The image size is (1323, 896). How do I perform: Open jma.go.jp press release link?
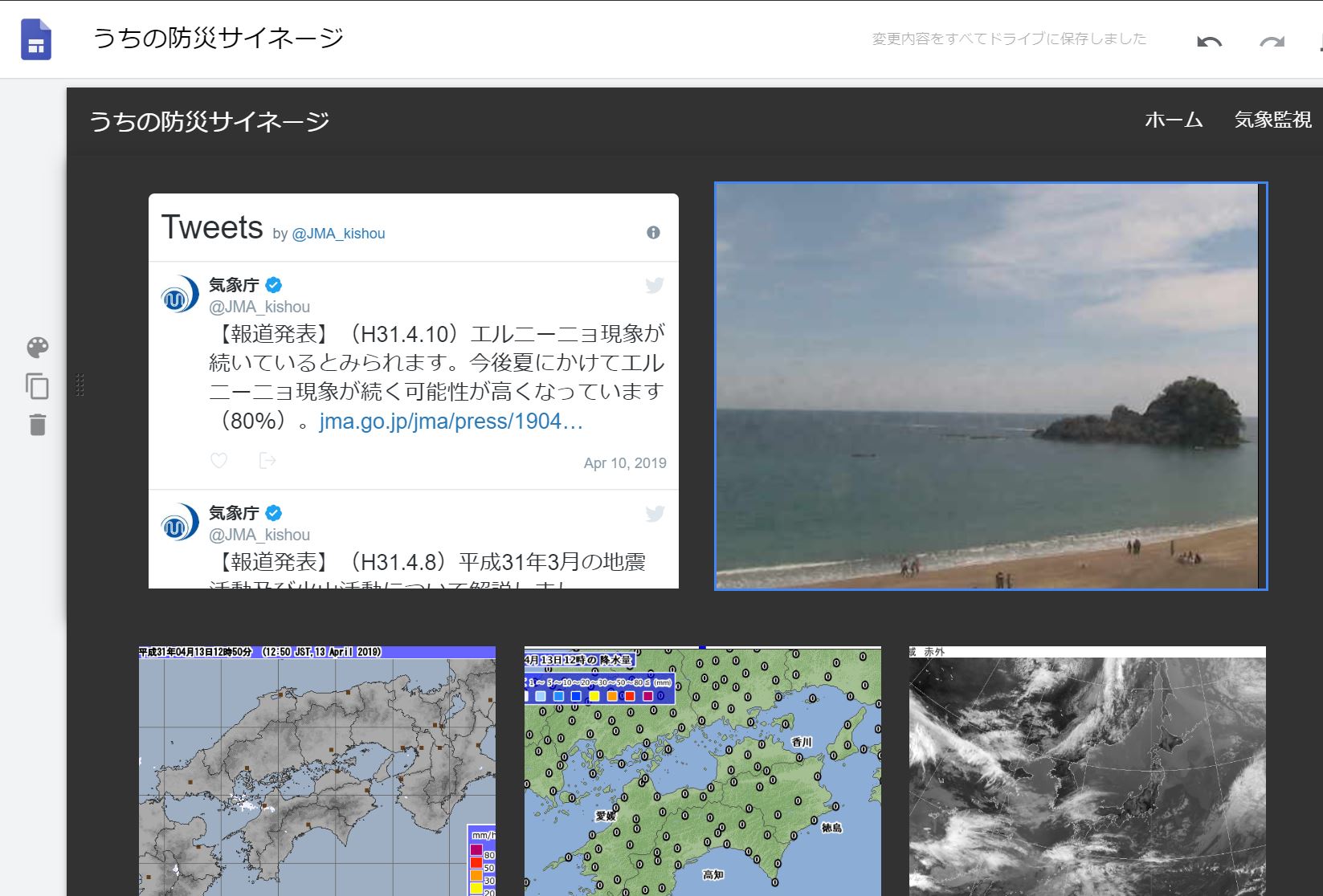click(451, 422)
